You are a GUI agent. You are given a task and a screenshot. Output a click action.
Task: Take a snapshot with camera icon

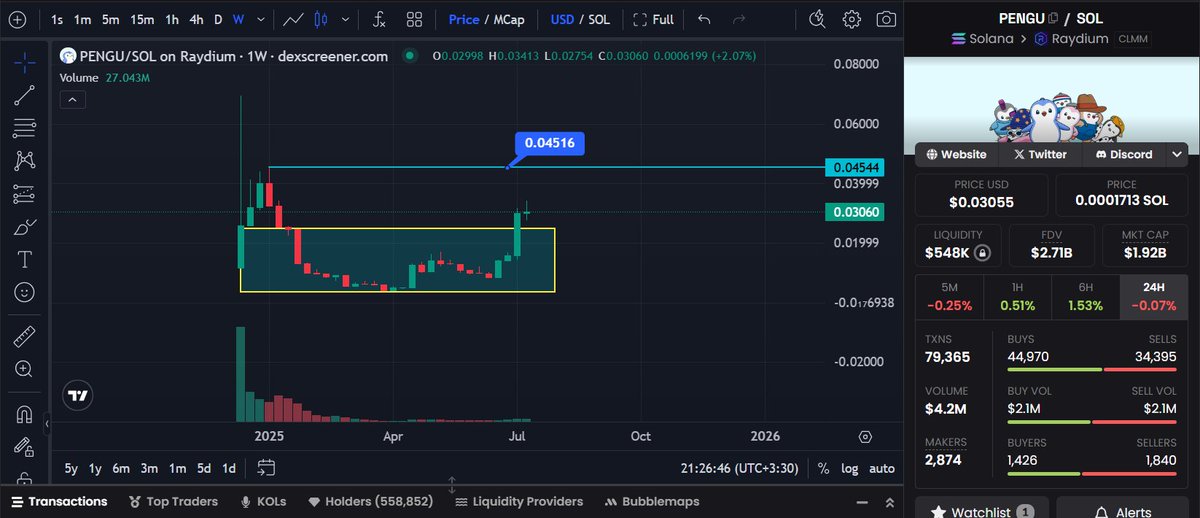(886, 19)
